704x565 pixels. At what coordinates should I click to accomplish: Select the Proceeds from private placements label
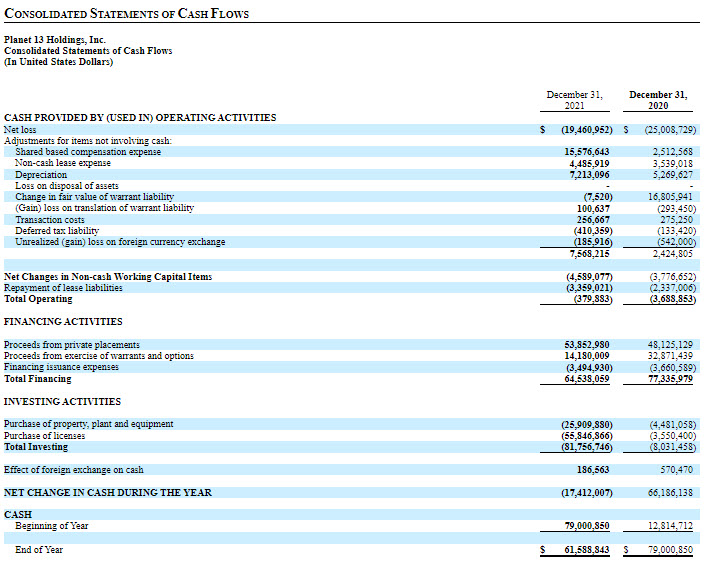click(72, 345)
